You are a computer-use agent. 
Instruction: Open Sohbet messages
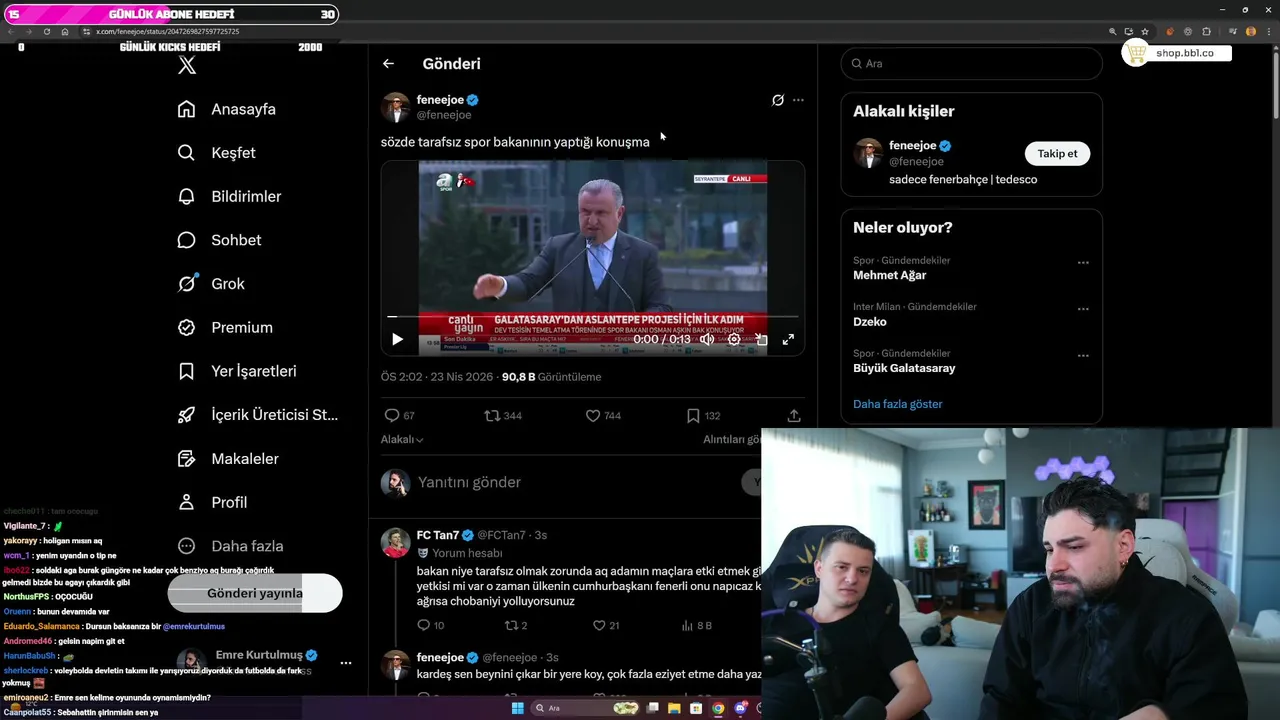(x=220, y=240)
